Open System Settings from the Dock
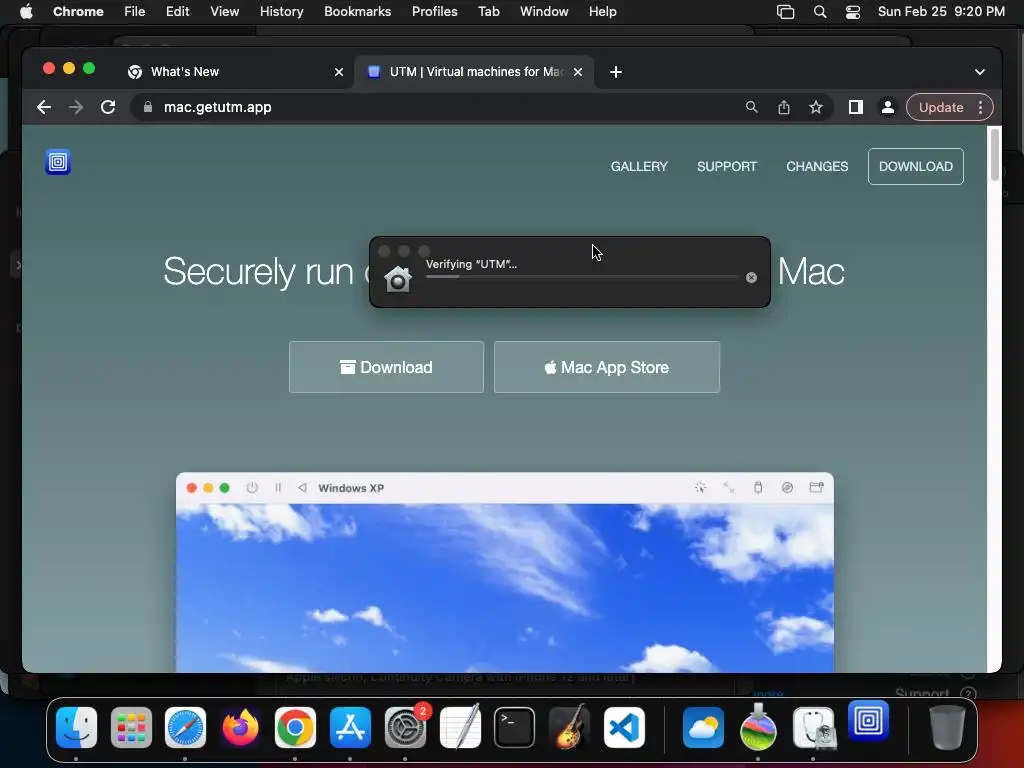Image resolution: width=1024 pixels, height=768 pixels. click(406, 727)
